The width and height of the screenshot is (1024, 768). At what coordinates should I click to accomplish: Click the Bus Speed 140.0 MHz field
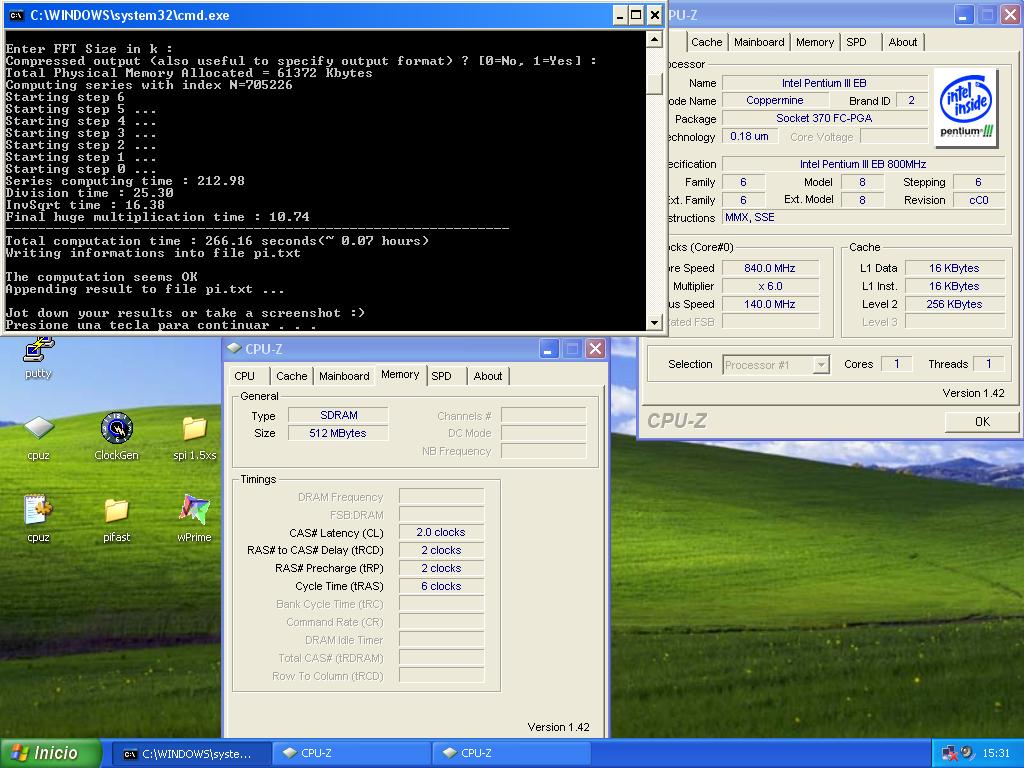pos(770,304)
